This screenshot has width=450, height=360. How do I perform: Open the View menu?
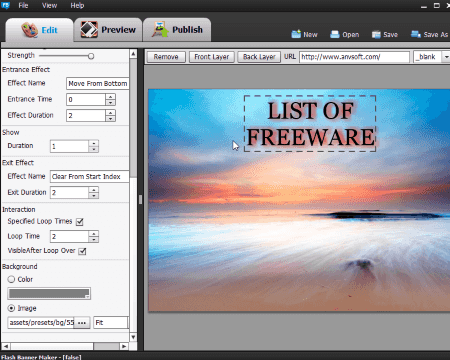[x=49, y=5]
